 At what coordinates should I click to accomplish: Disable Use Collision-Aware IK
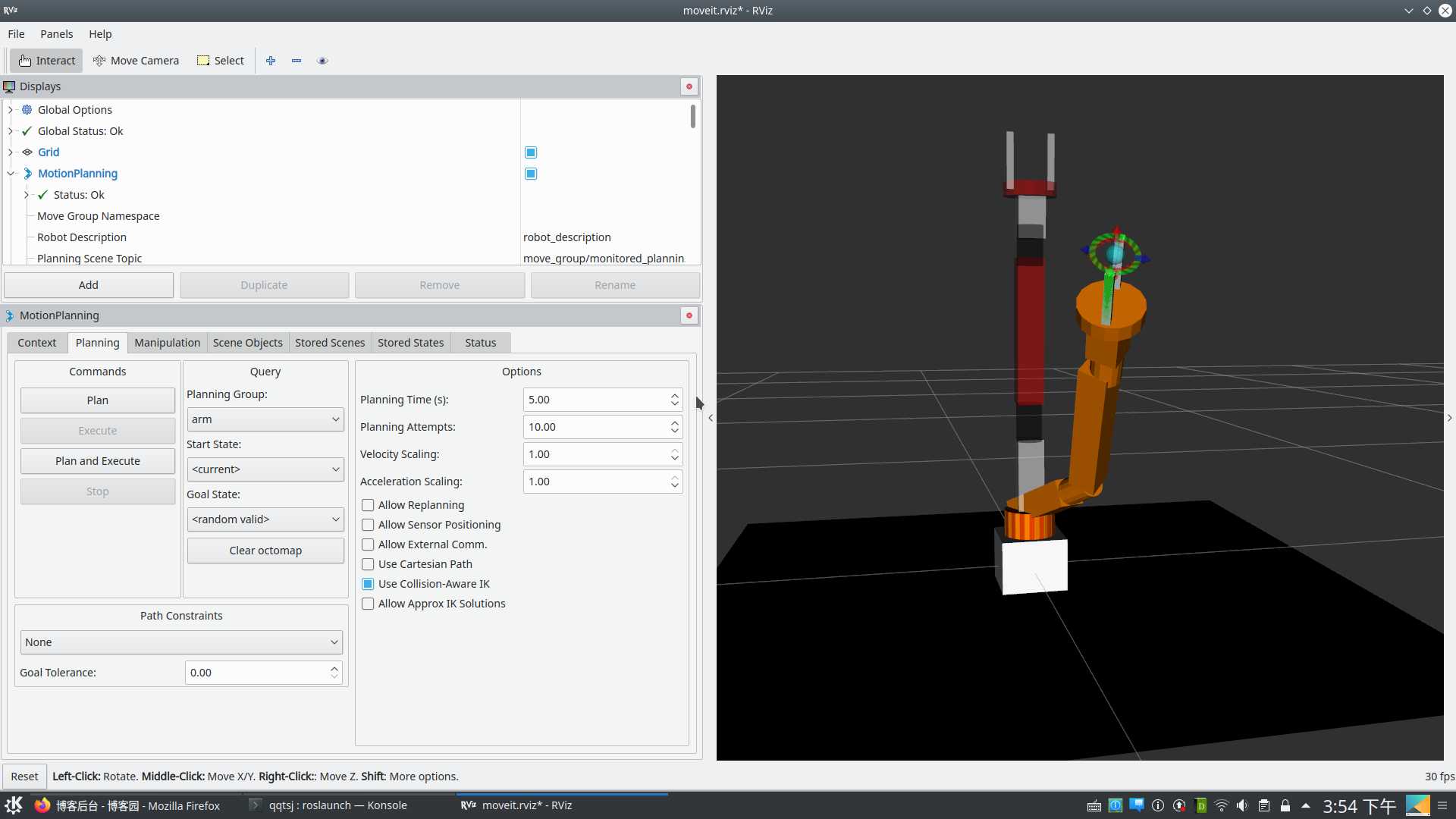point(368,584)
